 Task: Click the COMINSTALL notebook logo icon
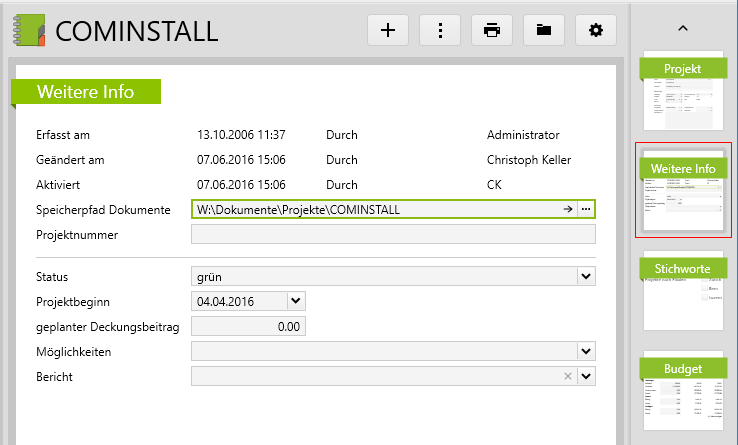pos(29,30)
